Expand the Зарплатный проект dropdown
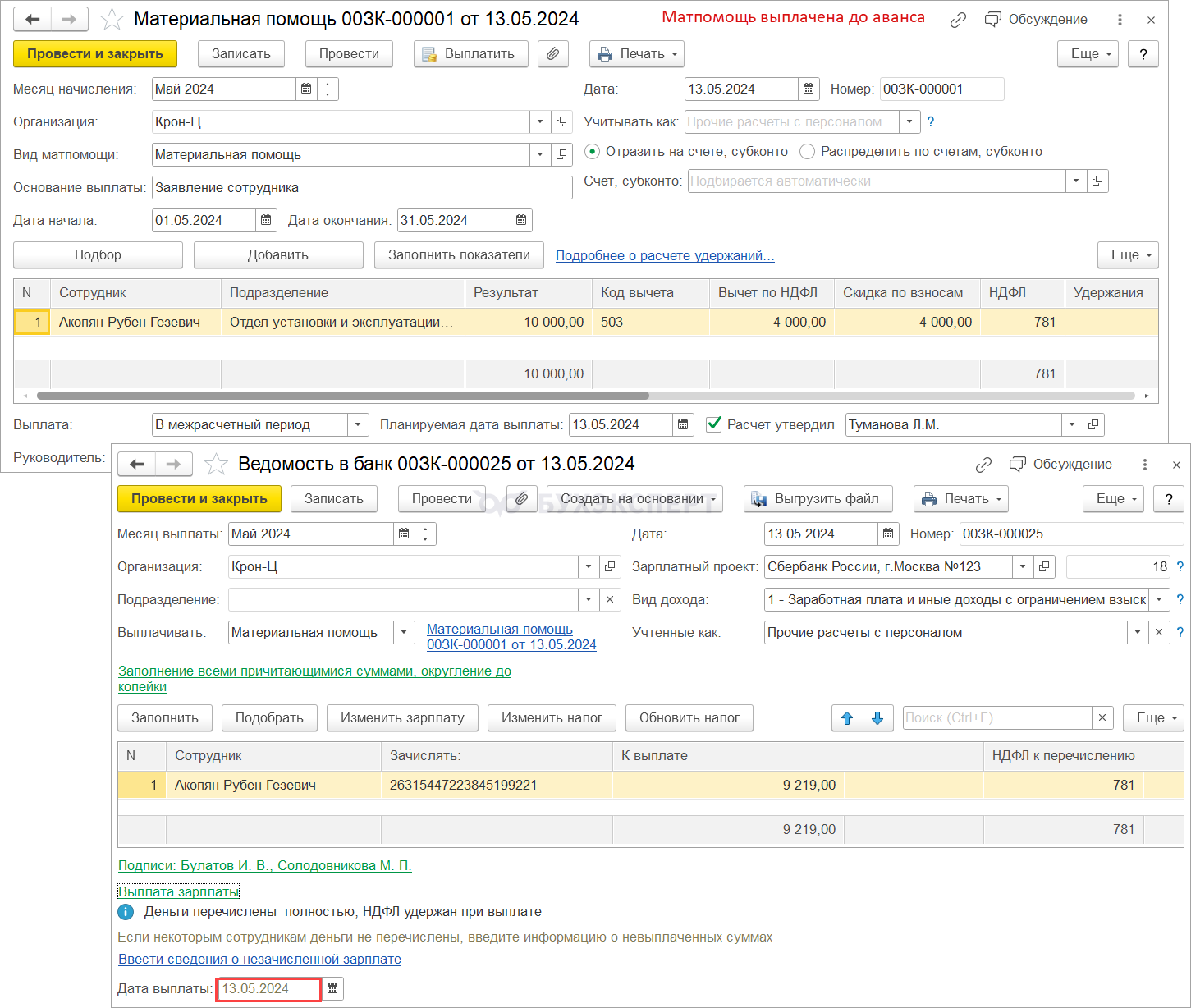The image size is (1191, 1008). coord(1022,566)
